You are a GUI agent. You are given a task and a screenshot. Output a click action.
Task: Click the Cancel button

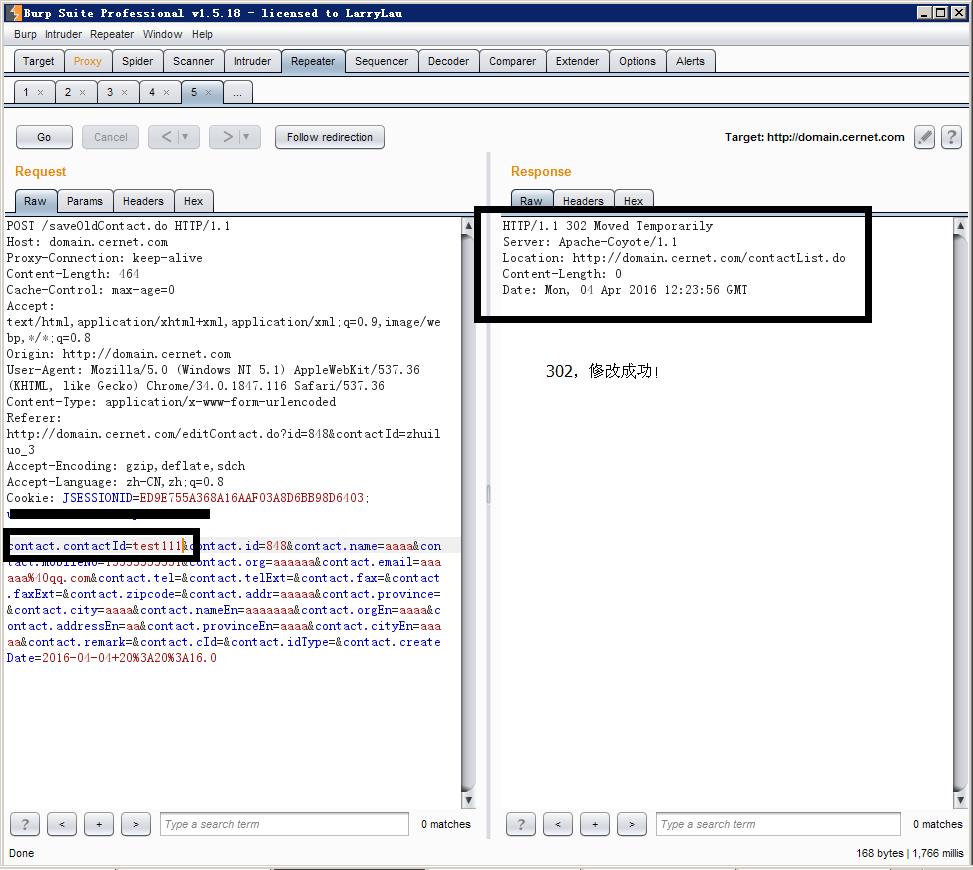click(x=111, y=137)
